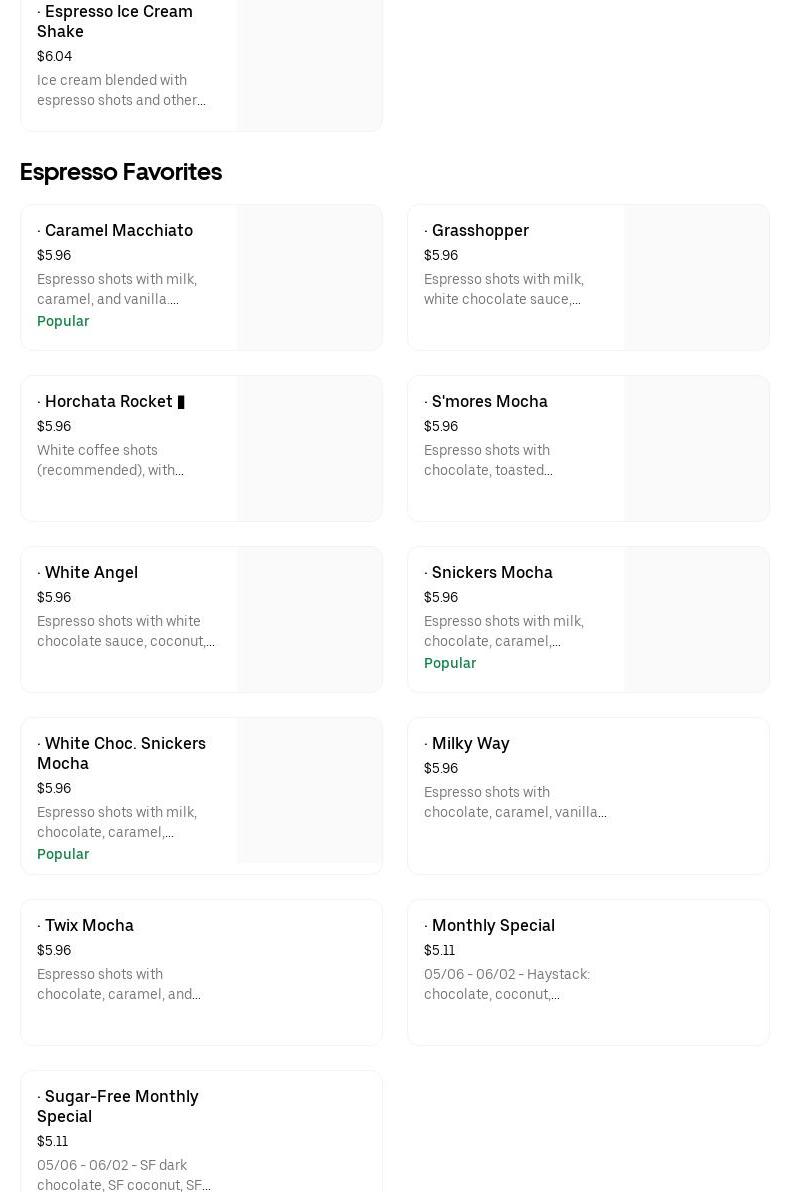Click the Grasshopper drink title

tap(479, 230)
